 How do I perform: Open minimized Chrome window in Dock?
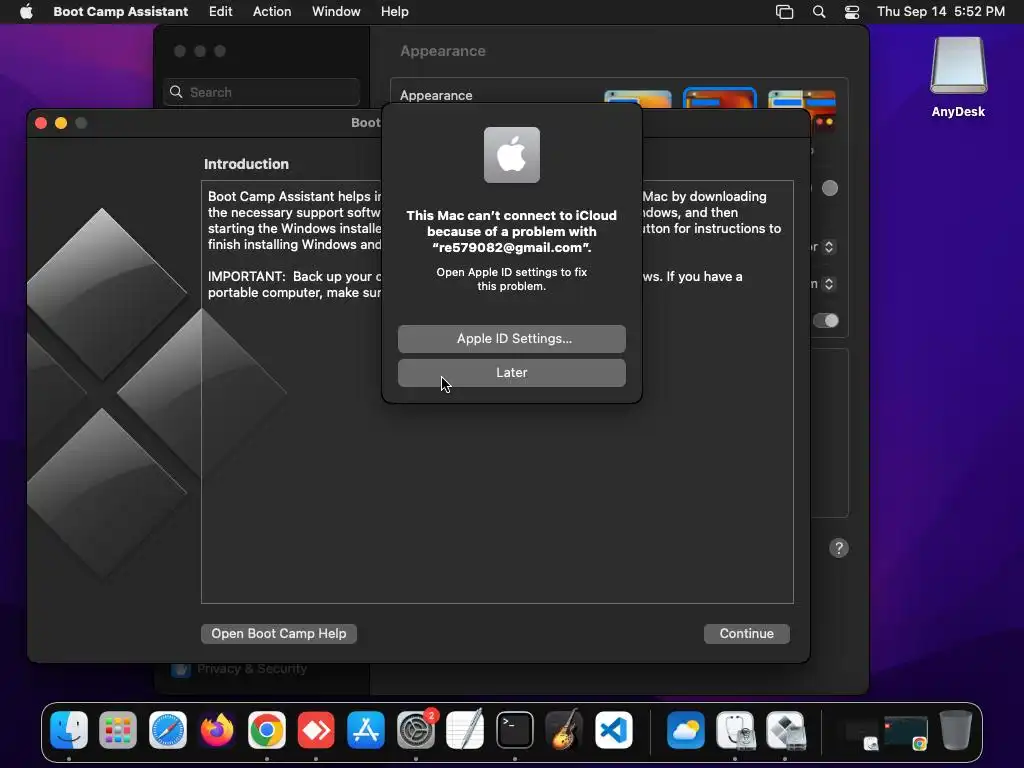point(906,732)
